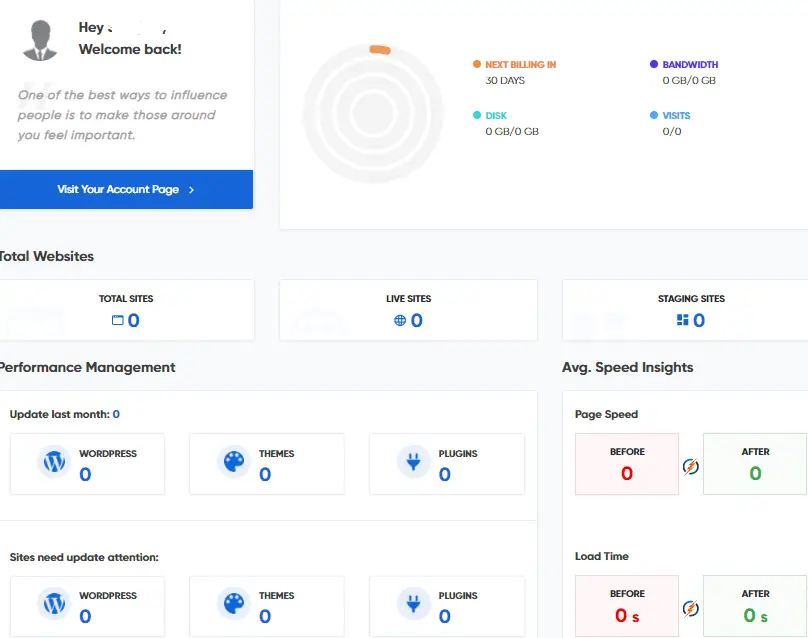This screenshot has width=808, height=638.
Task: Click the circular billing progress ring
Action: 373,112
